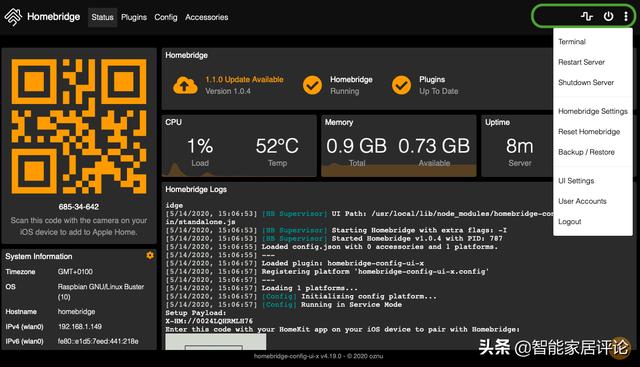
Task: Open Homebridge Settings from the menu
Action: coord(593,111)
